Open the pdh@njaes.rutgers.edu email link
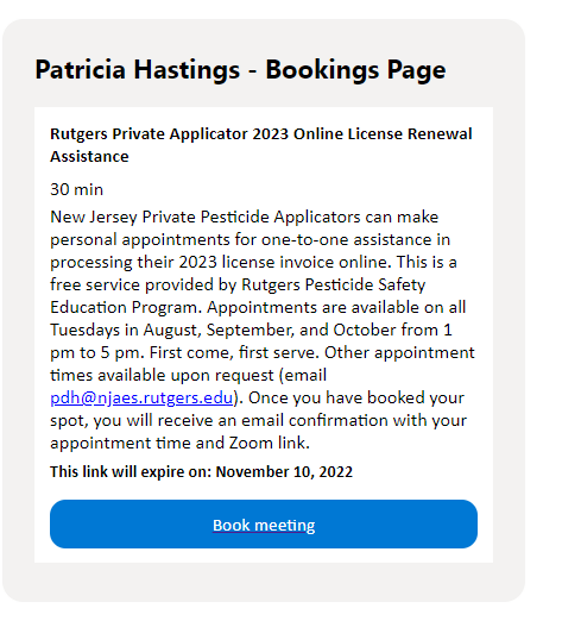Image resolution: width=581 pixels, height=621 pixels. pyautogui.click(x=141, y=398)
